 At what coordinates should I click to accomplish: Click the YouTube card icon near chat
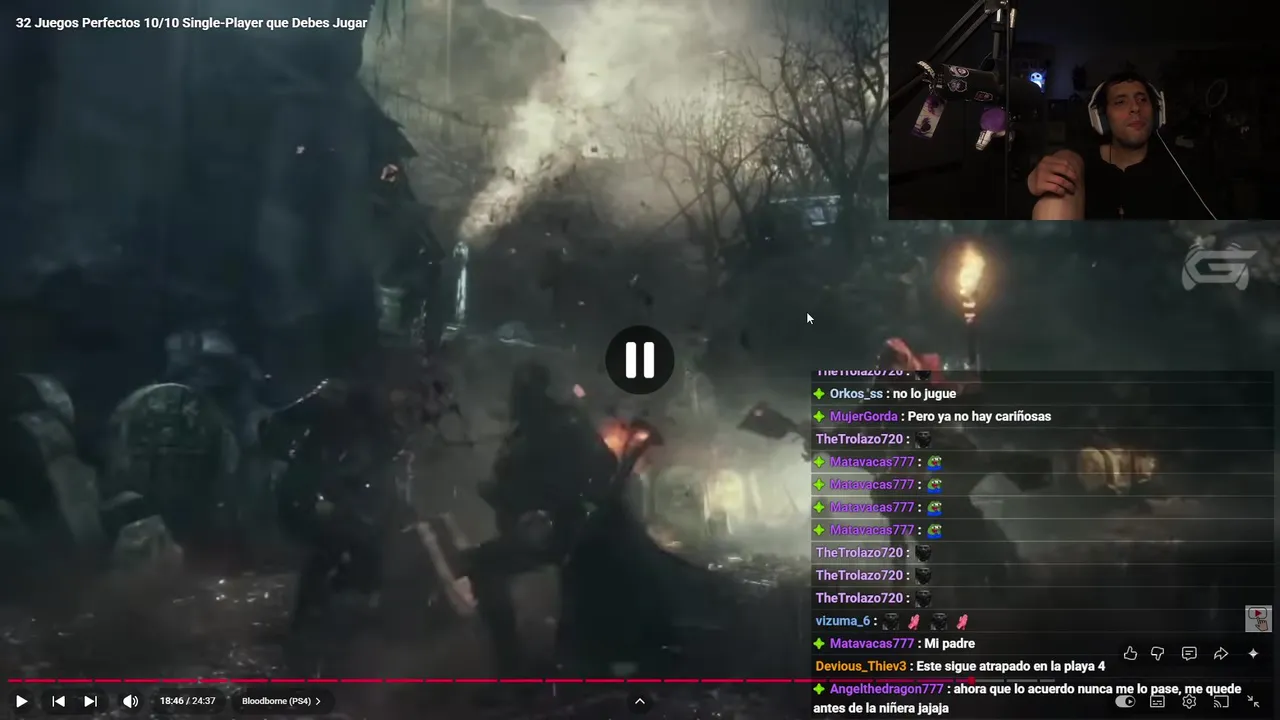1258,618
